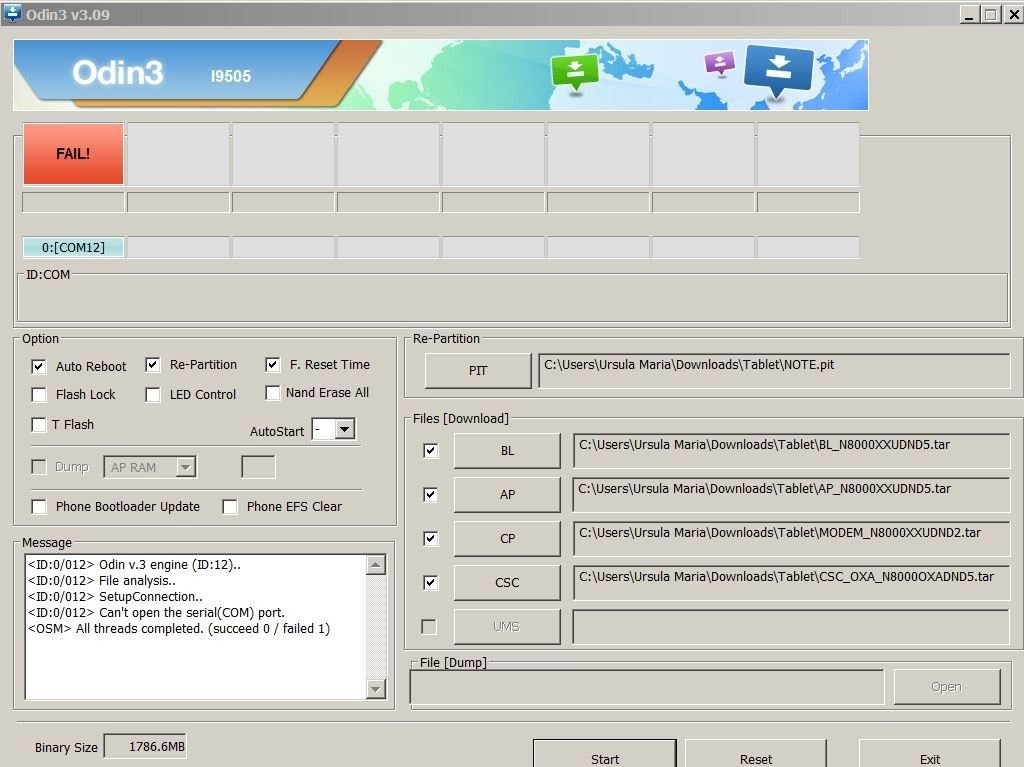Uncheck the BL file checkbox
Image resolution: width=1024 pixels, height=767 pixels.
point(430,451)
